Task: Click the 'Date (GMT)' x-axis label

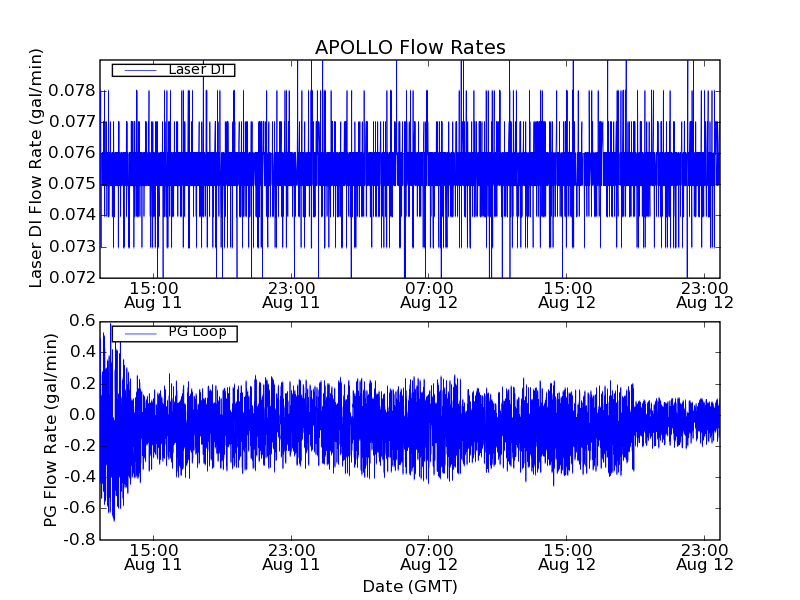Action: pyautogui.click(x=410, y=586)
